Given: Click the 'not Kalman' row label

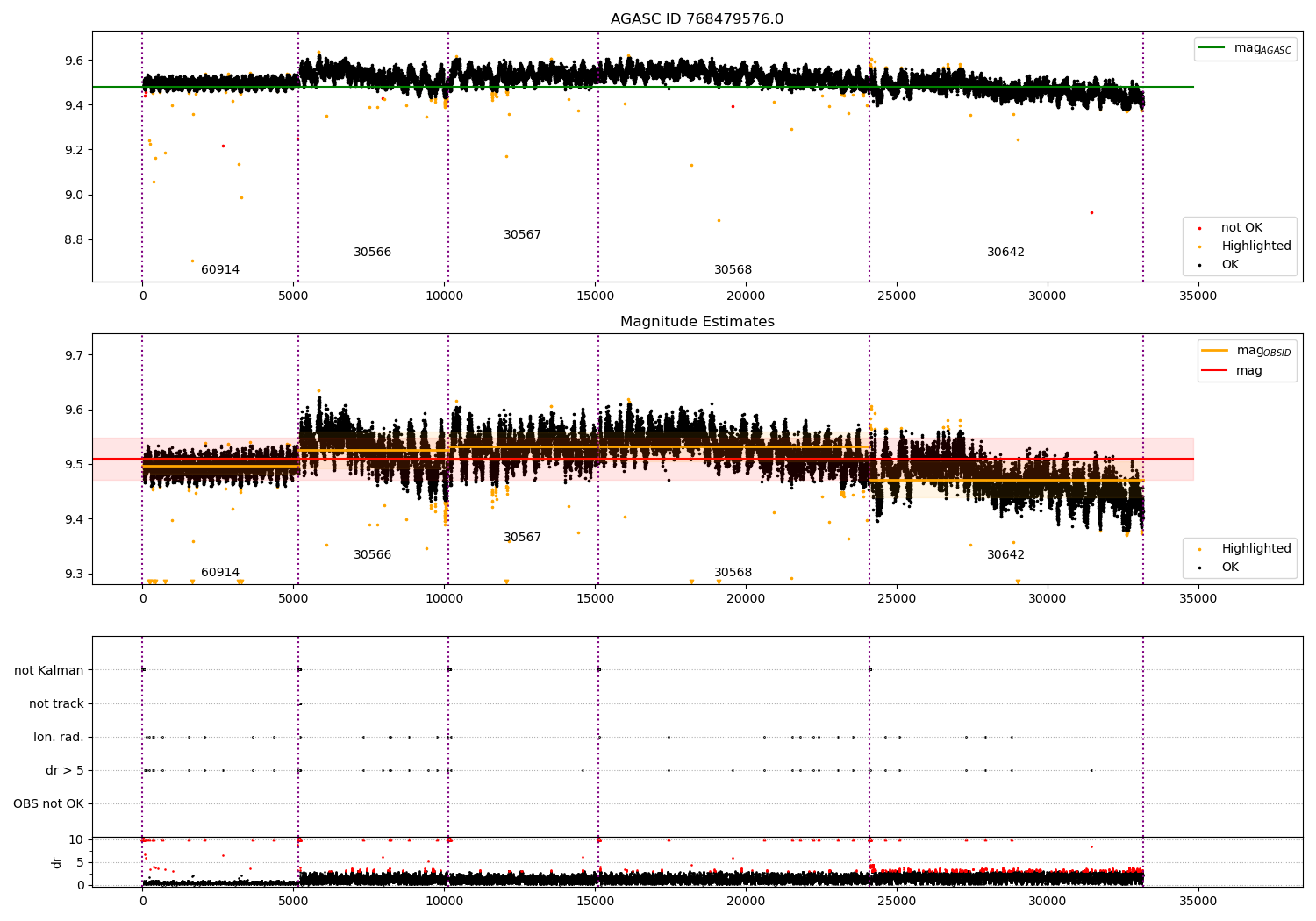Looking at the screenshot, I should pos(49,670).
